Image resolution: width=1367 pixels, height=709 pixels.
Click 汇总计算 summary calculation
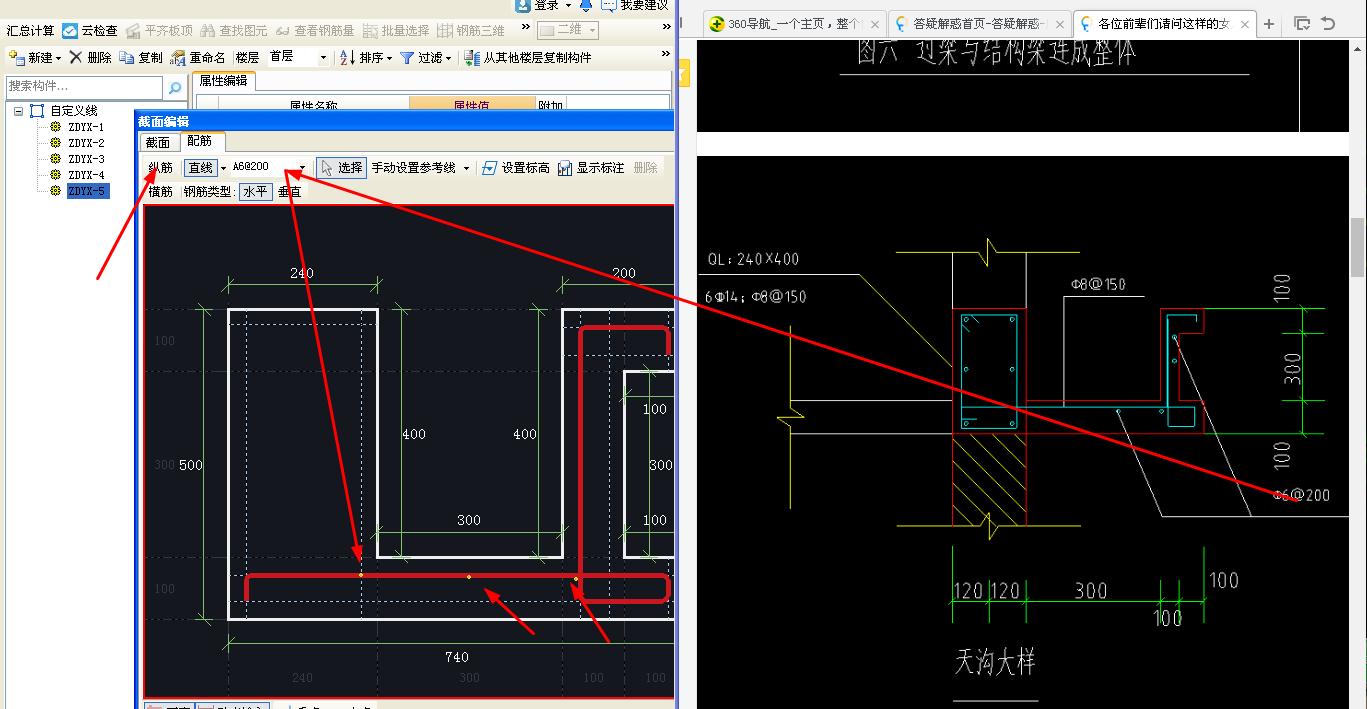pyautogui.click(x=30, y=31)
